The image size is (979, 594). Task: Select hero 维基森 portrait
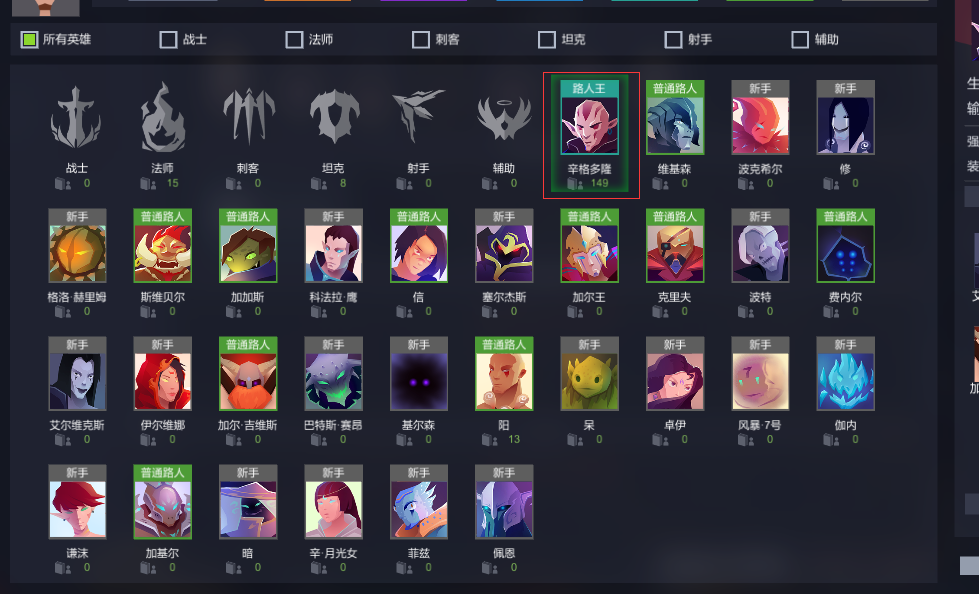675,117
